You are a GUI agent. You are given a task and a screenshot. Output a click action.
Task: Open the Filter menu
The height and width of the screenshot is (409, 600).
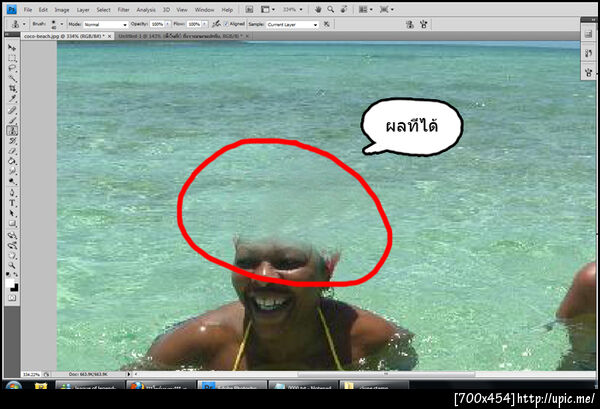[x=123, y=10]
